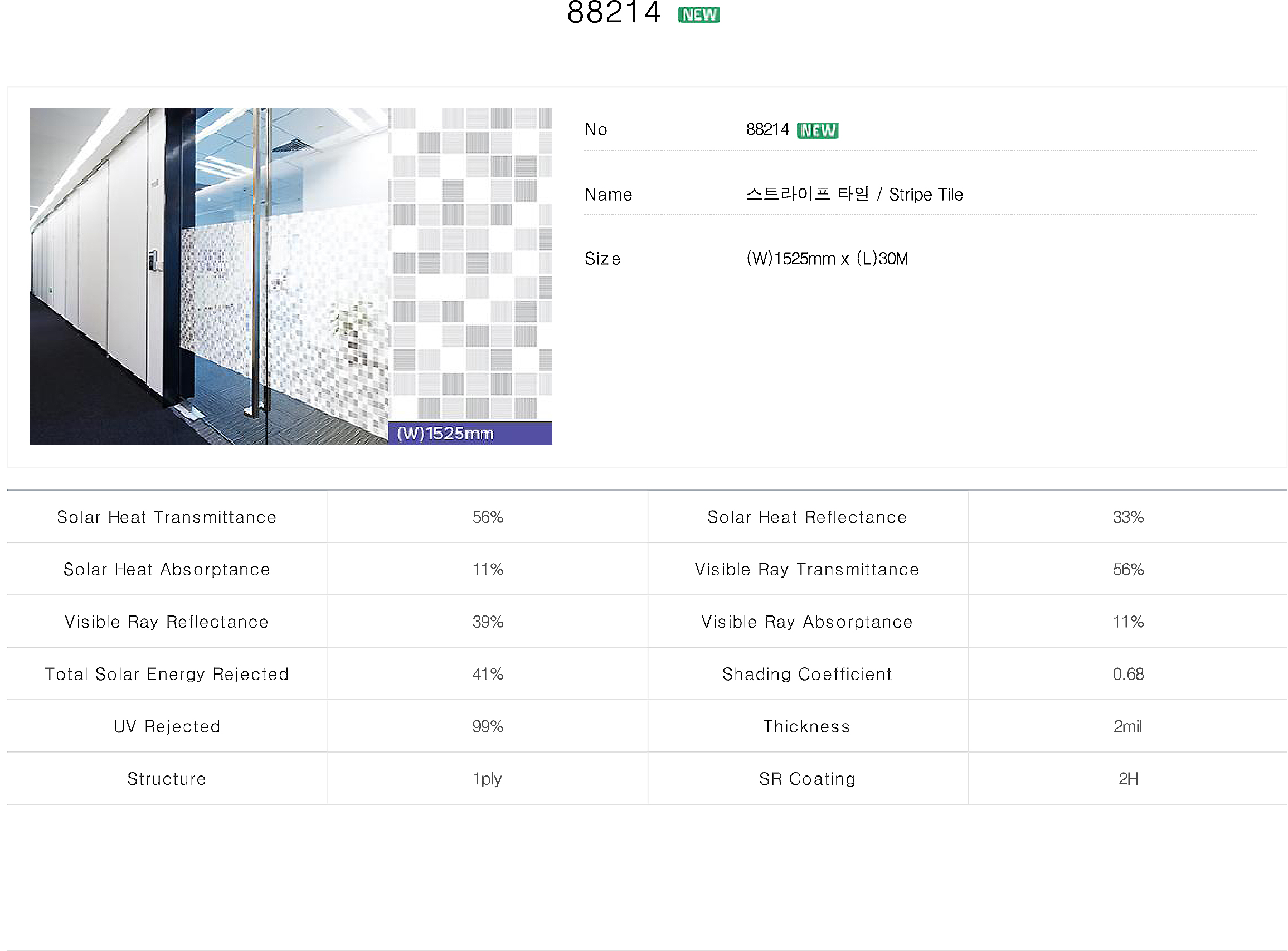Viewport: 1288px width, 951px height.
Task: Select the Solar Heat Absorptance 11% value
Action: (488, 569)
